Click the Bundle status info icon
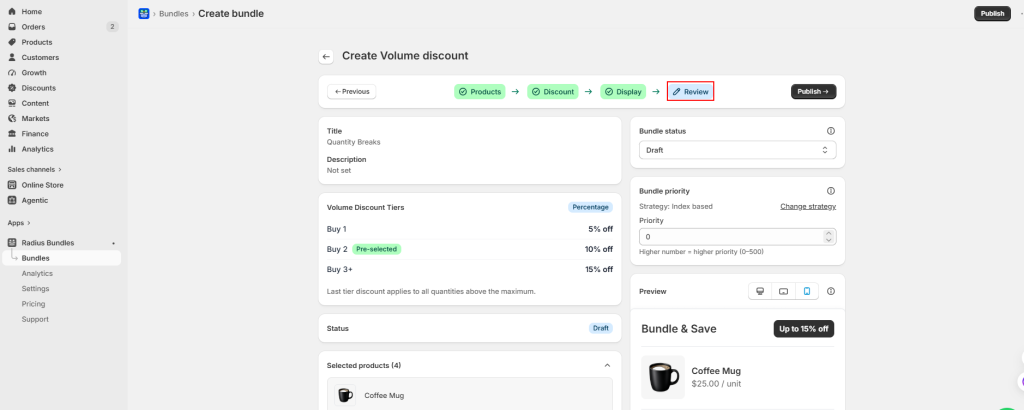 (831, 131)
